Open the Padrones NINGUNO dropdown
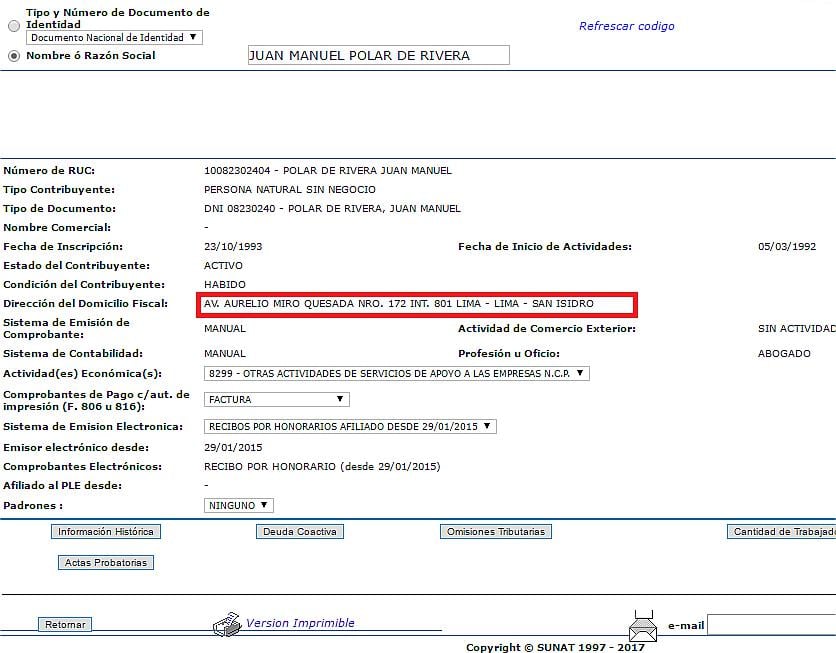The width and height of the screenshot is (836, 653). point(238,506)
